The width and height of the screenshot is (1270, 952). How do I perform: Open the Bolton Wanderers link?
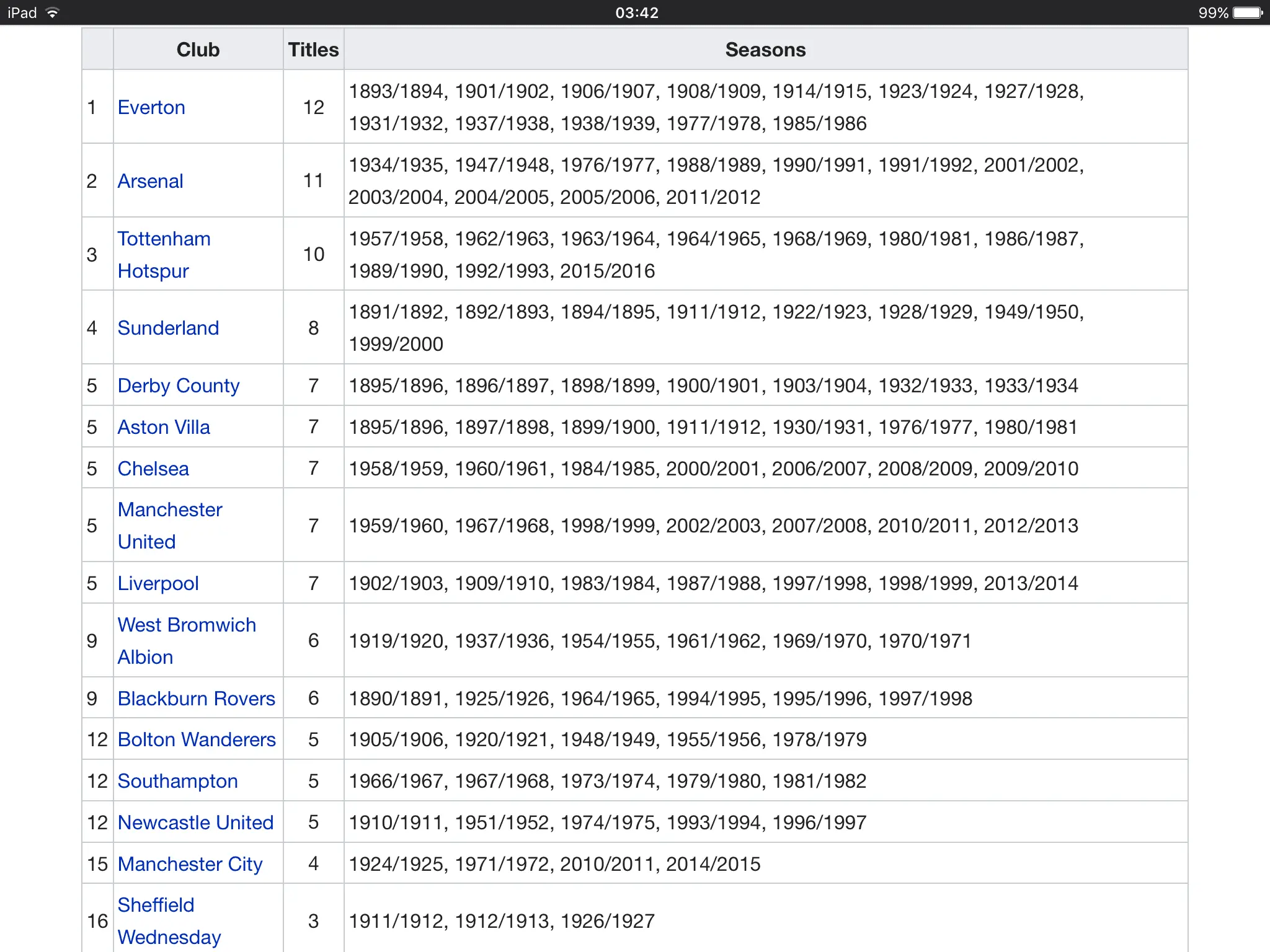tap(196, 739)
